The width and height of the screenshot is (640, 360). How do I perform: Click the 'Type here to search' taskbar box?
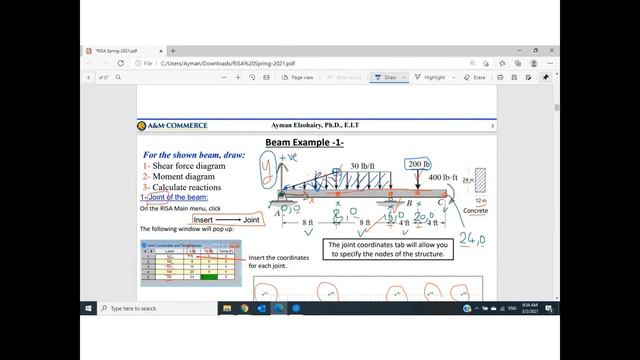157,308
